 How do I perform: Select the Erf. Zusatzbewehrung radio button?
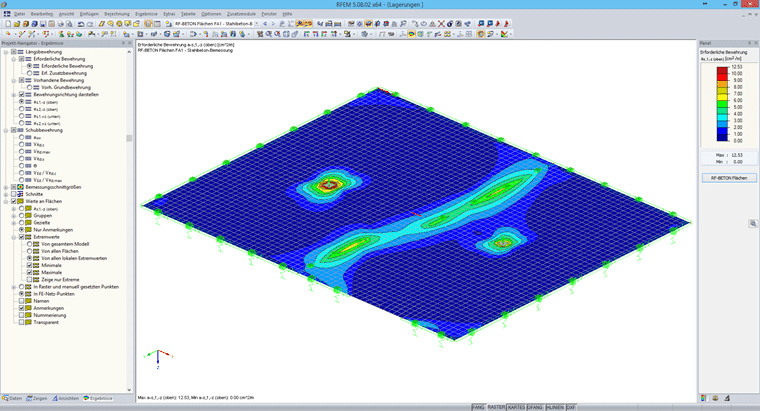pos(30,73)
